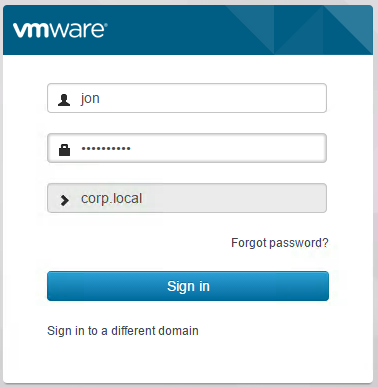Click the triangular pattern in header banner
Image resolution: width=378 pixels, height=387 pixels.
point(300,30)
